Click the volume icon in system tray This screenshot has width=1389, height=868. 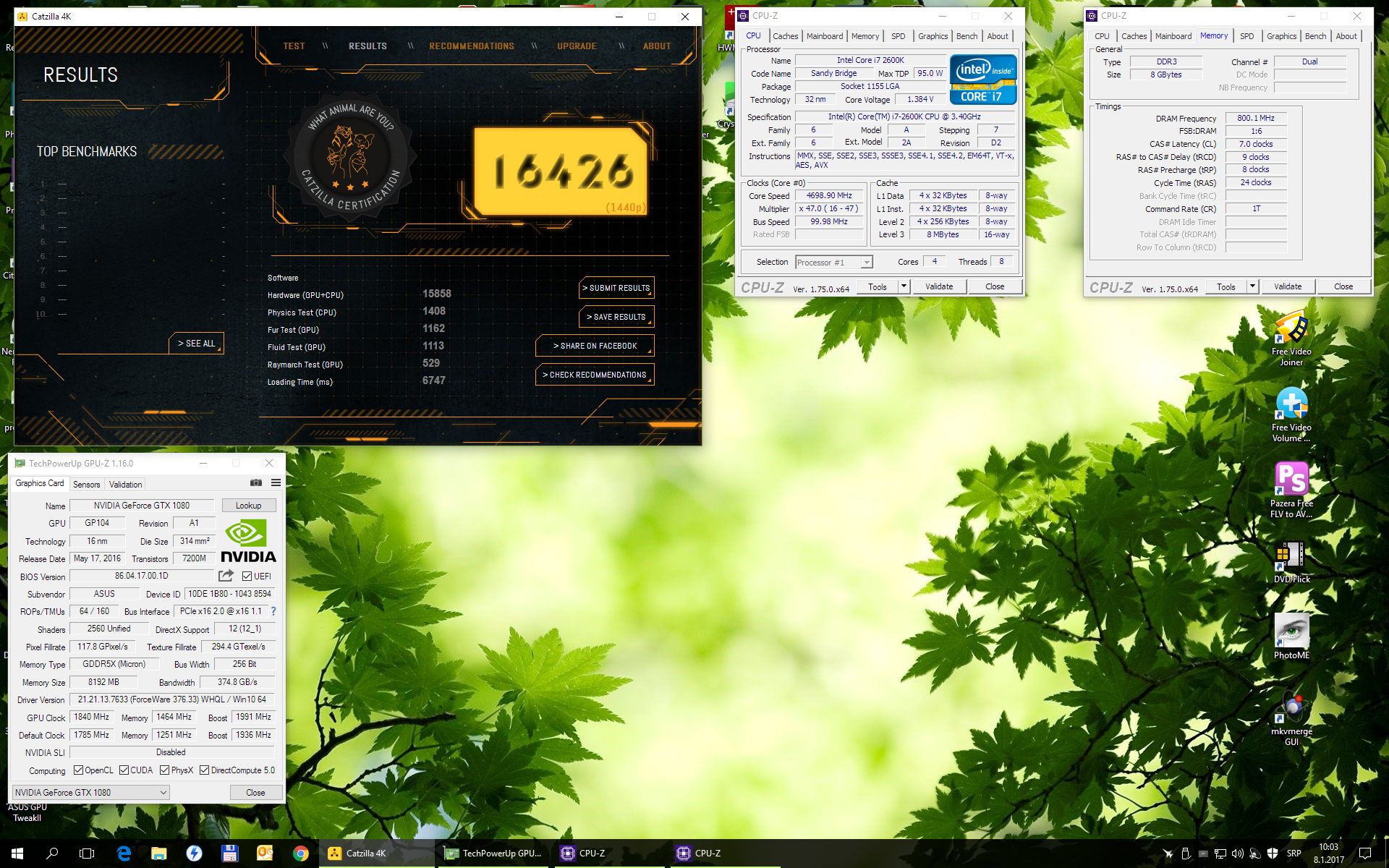1237,854
